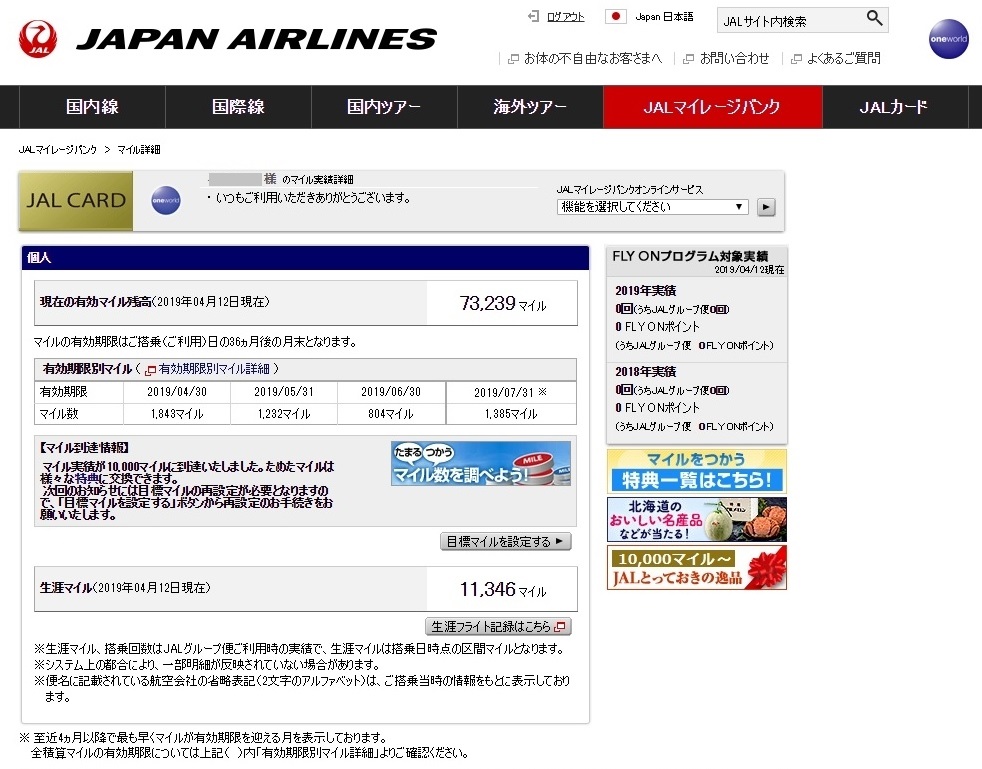Click JALマイレージバンク breadcrumb link

[58, 150]
